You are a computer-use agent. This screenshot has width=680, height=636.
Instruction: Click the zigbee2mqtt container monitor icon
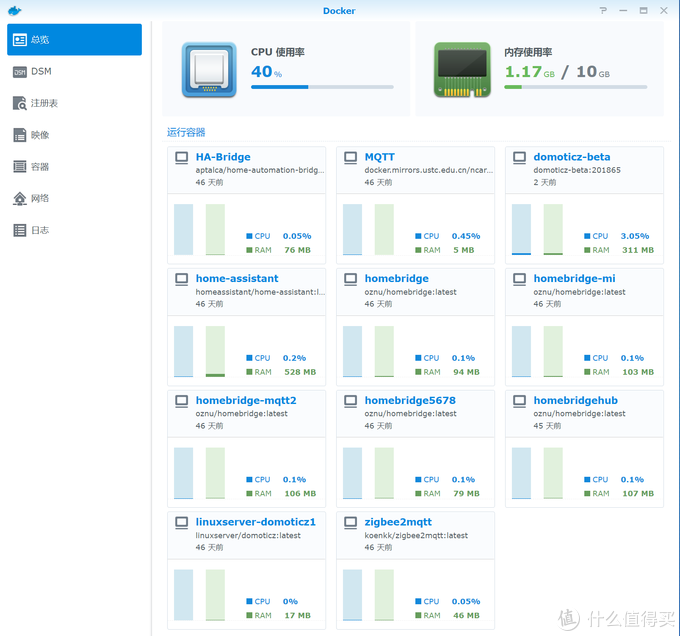pyautogui.click(x=351, y=522)
